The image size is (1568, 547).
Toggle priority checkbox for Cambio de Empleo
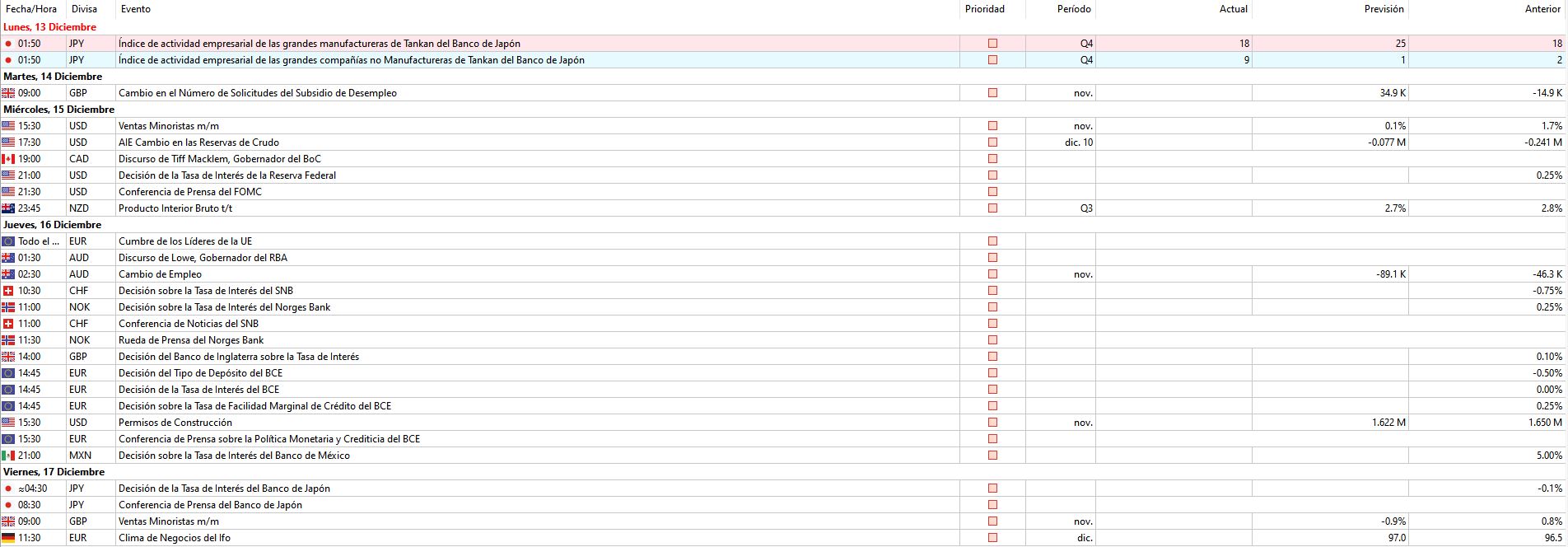click(992, 274)
